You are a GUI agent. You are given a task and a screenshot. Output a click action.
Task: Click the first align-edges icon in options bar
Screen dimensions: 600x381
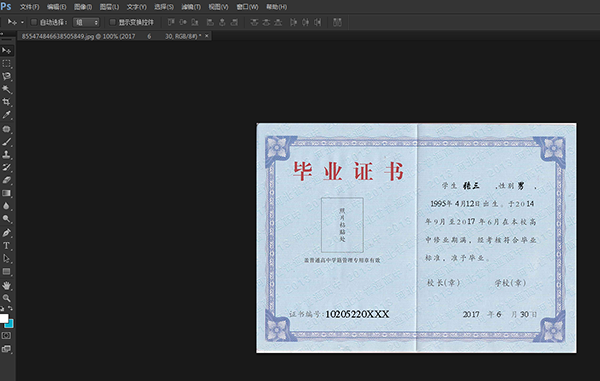click(x=171, y=22)
